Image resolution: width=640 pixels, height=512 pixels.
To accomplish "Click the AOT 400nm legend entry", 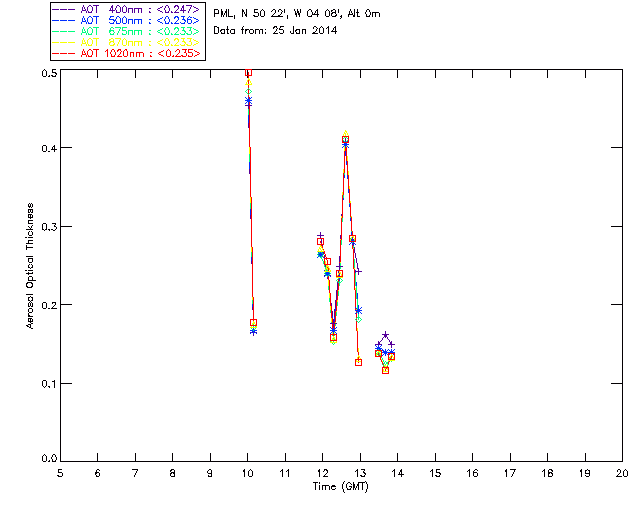I will click(x=127, y=9).
